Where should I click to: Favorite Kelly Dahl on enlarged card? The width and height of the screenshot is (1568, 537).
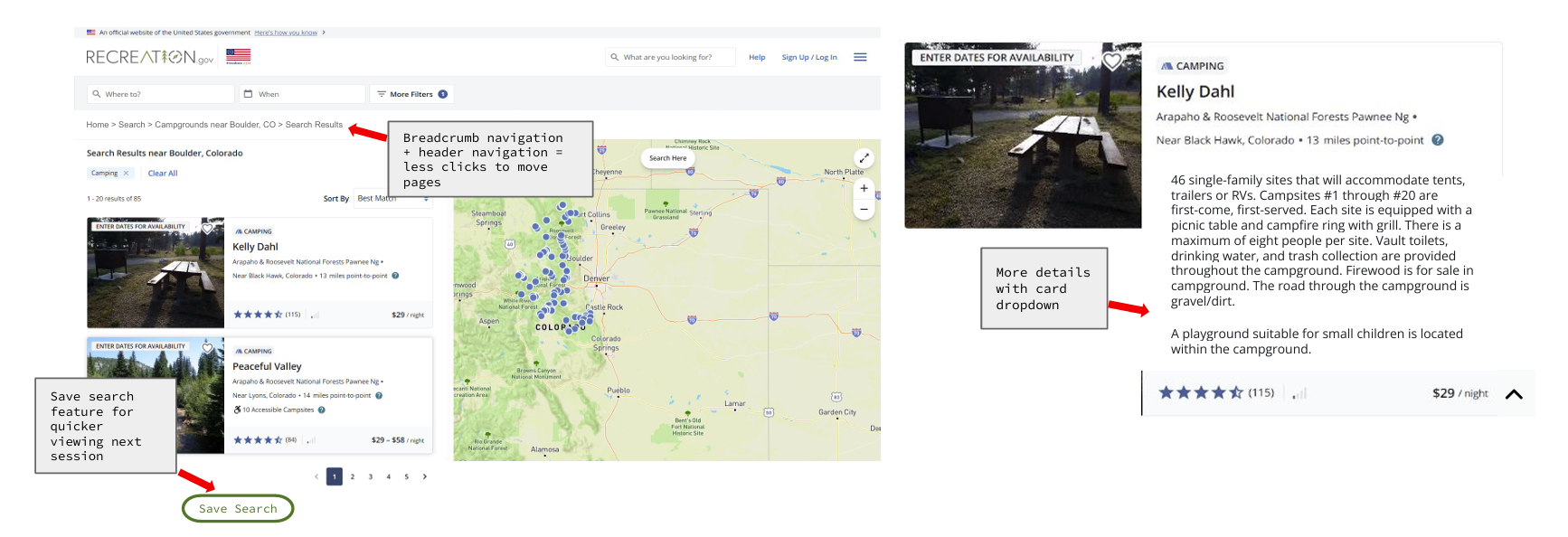click(1112, 61)
